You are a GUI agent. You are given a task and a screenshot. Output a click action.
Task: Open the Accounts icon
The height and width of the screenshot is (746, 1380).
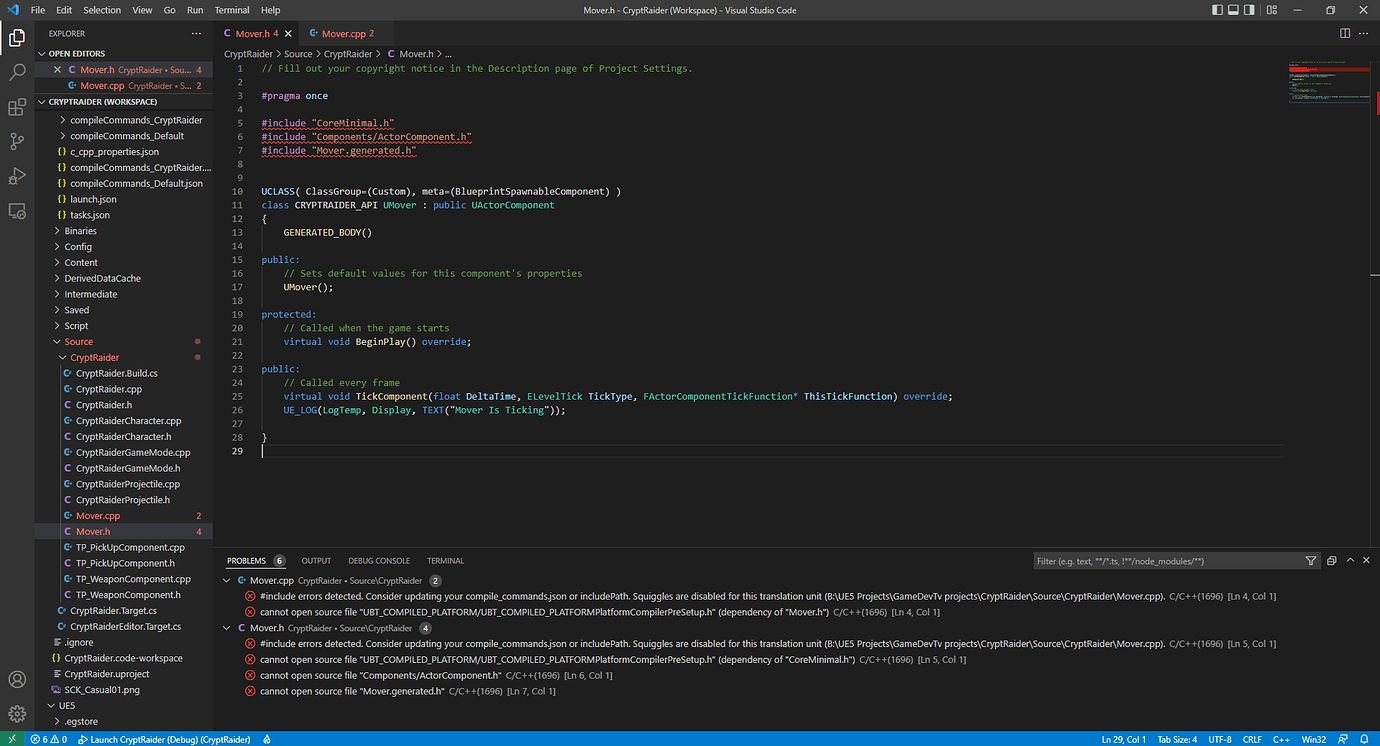tap(17, 680)
